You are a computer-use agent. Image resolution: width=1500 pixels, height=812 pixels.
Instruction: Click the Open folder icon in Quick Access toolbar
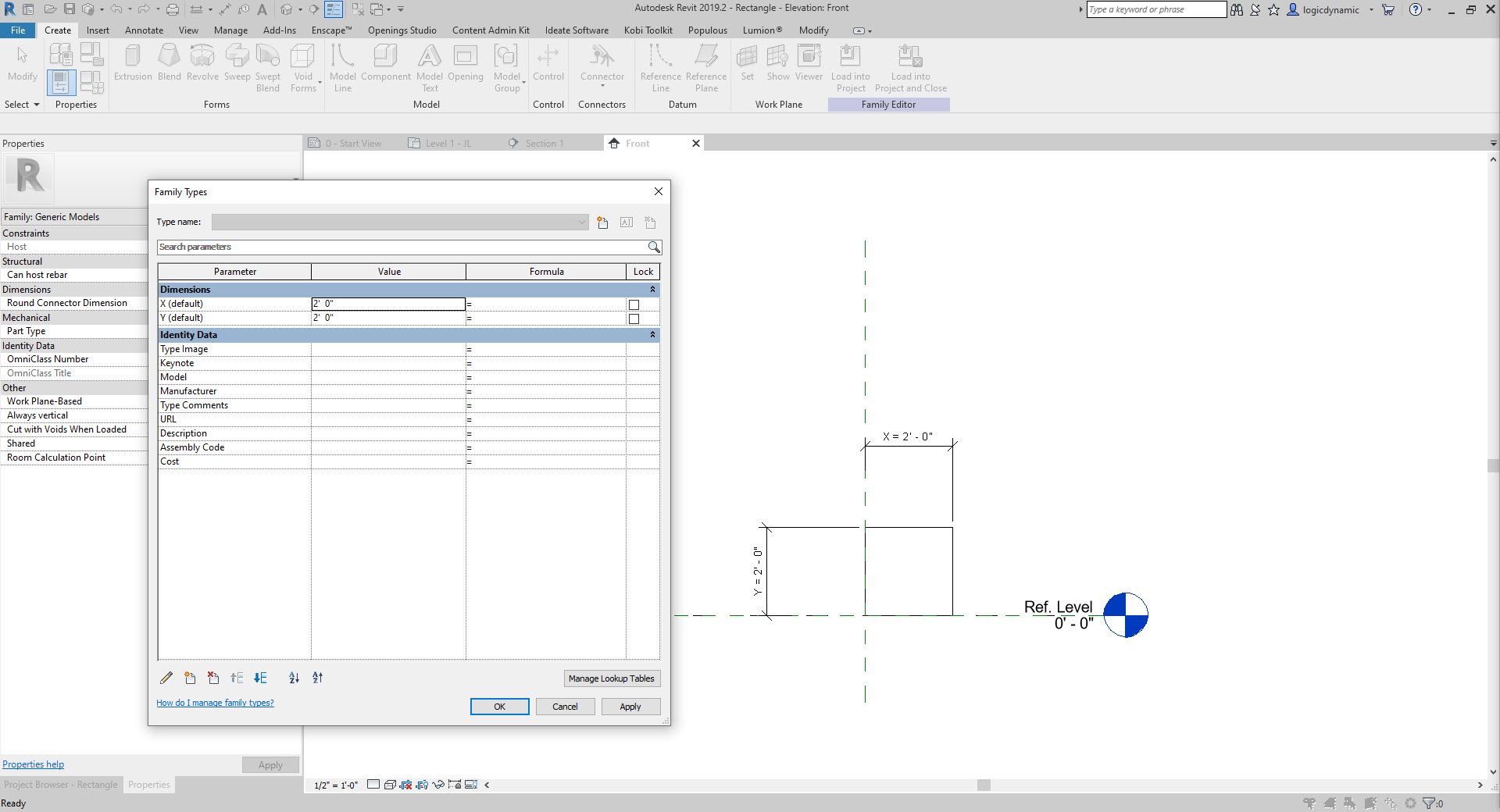coord(50,9)
